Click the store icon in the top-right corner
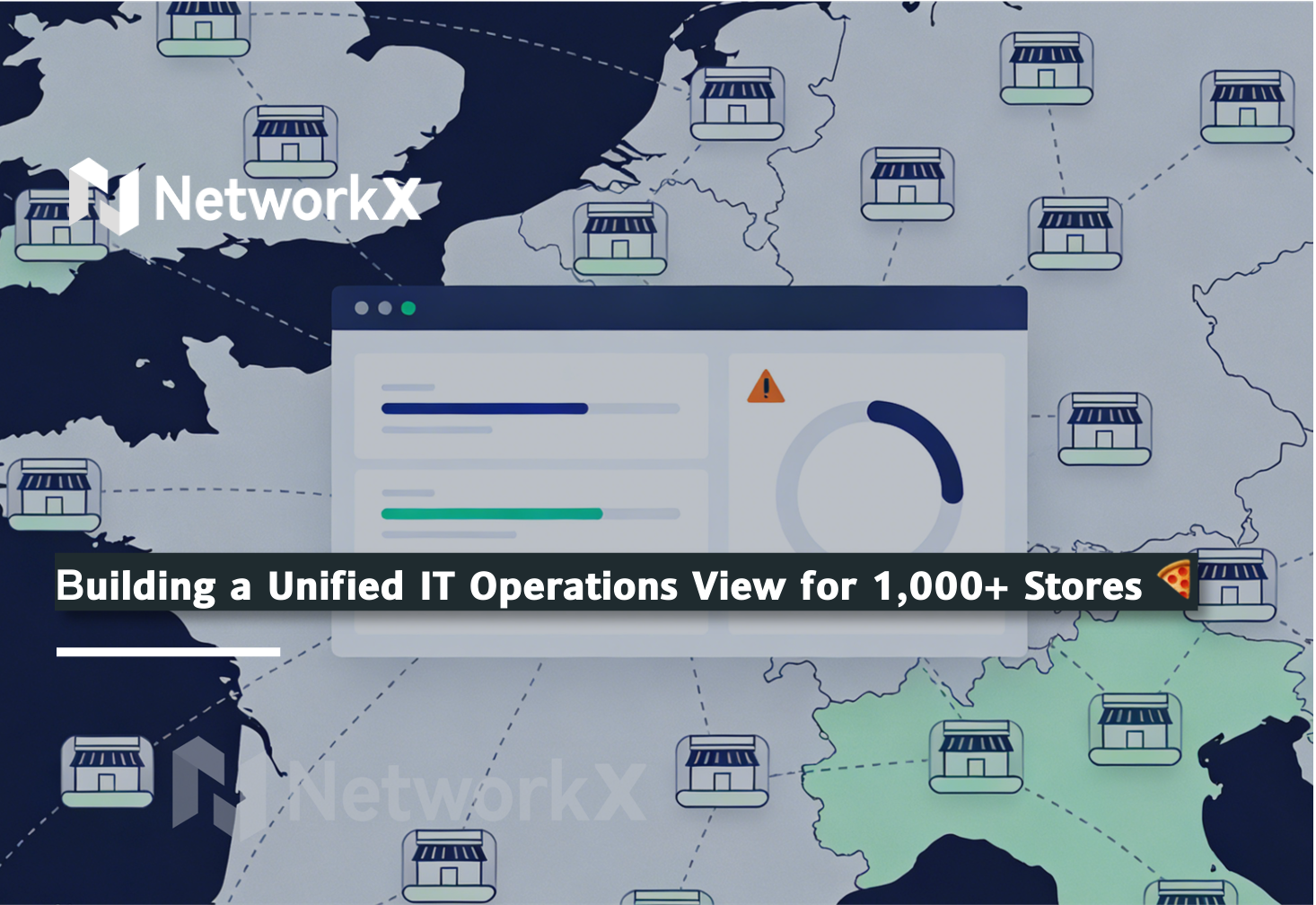 pos(1247,107)
